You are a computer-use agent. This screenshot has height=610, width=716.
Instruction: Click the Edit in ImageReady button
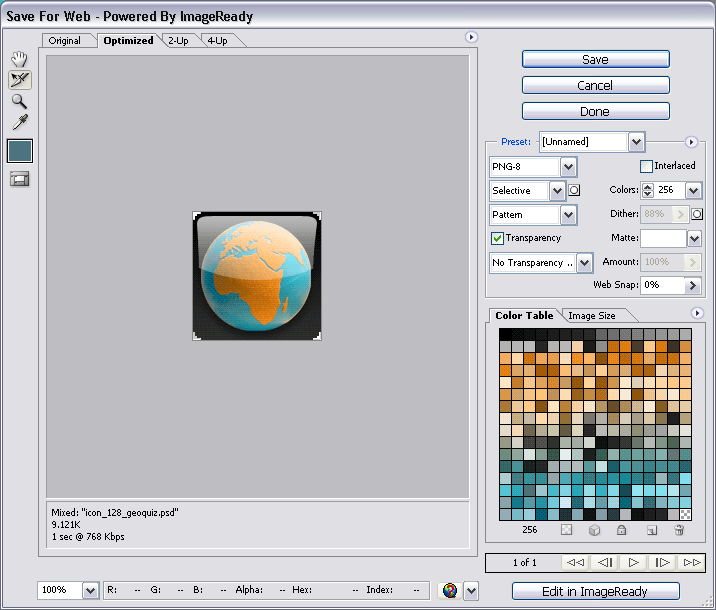pyautogui.click(x=596, y=591)
